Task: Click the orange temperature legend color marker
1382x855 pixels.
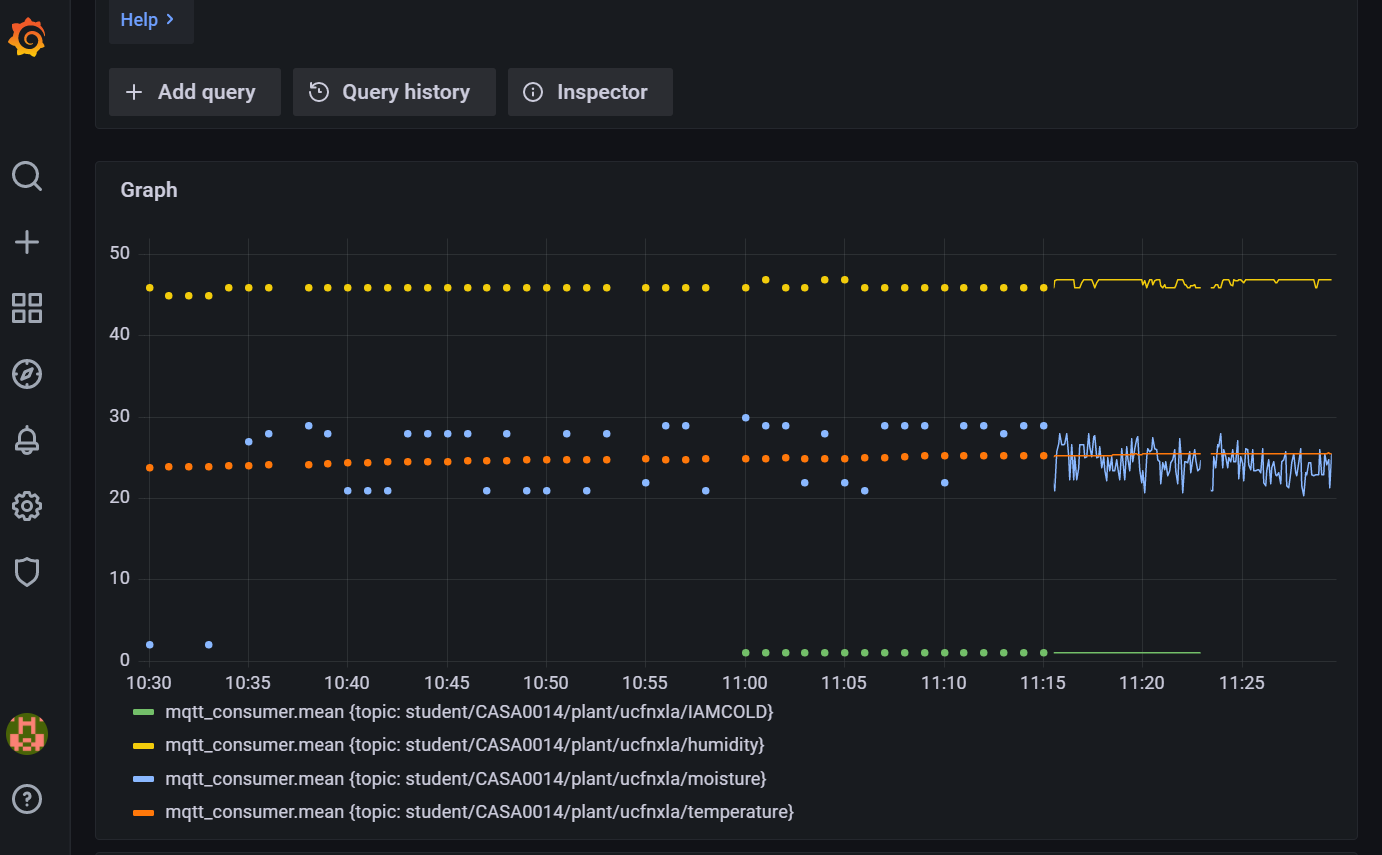Action: (143, 811)
